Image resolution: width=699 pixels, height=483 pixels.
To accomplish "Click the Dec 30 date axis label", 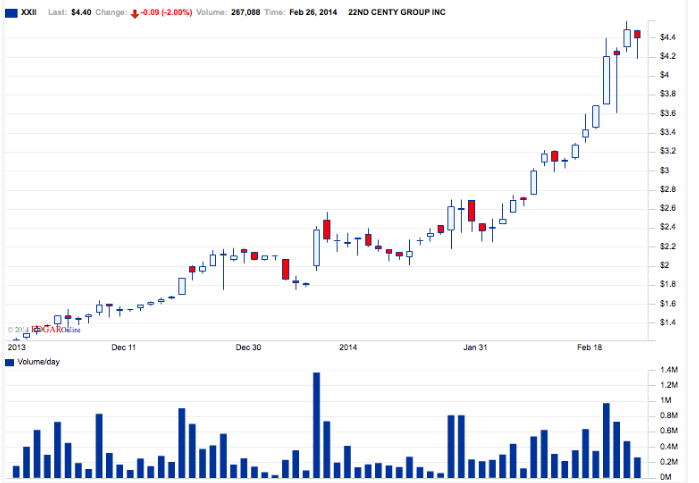I will [248, 347].
